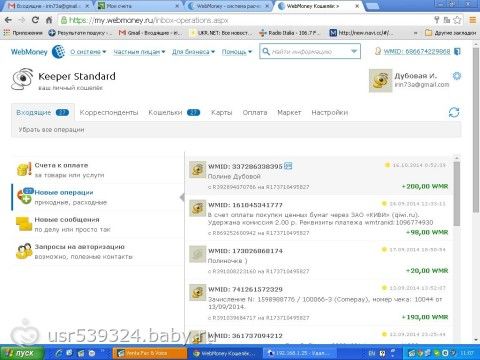
Task: Open the search field dropdown arrow
Action: tap(354, 52)
